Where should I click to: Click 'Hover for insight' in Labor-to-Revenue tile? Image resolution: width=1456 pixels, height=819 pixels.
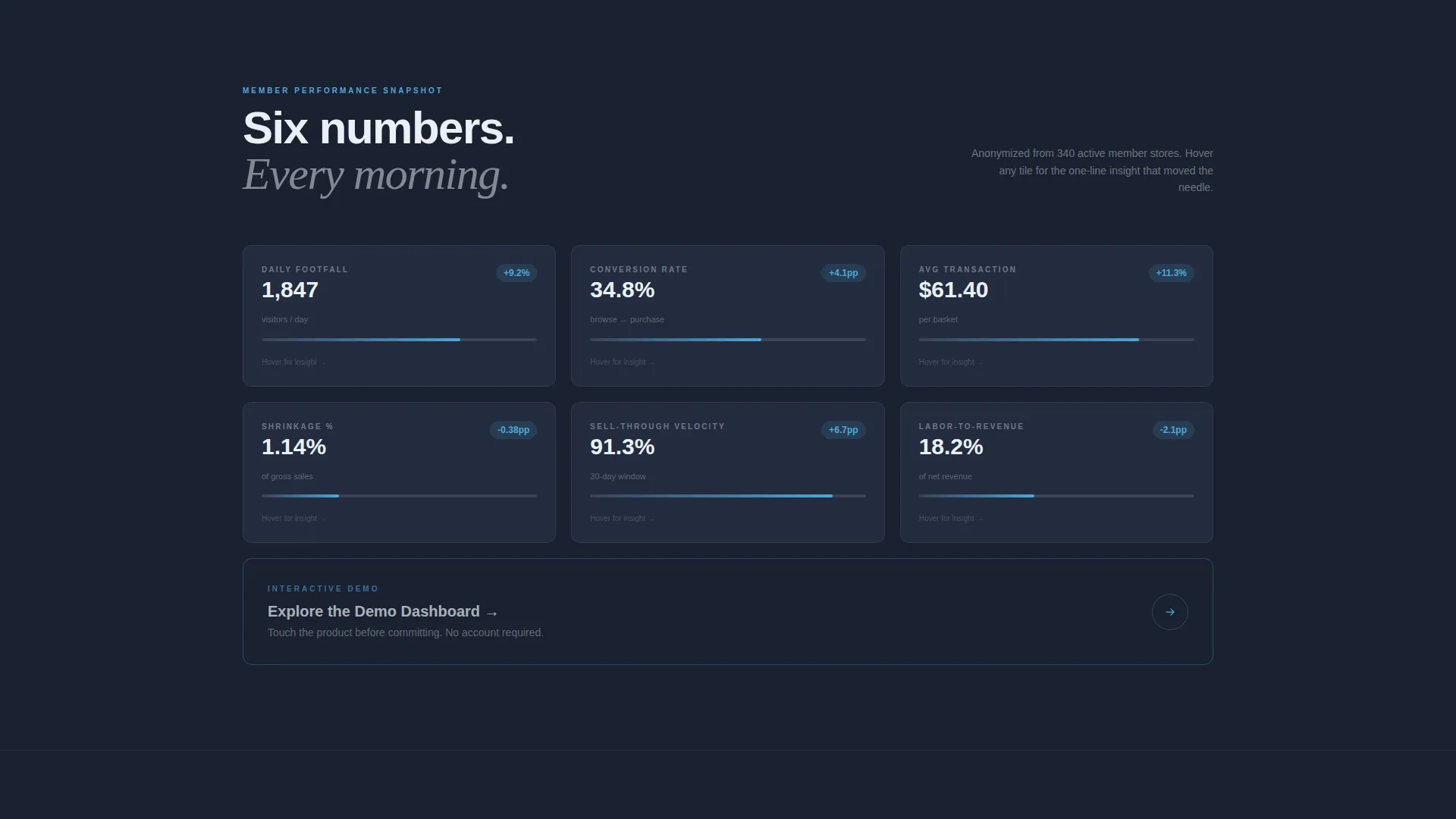coord(950,519)
